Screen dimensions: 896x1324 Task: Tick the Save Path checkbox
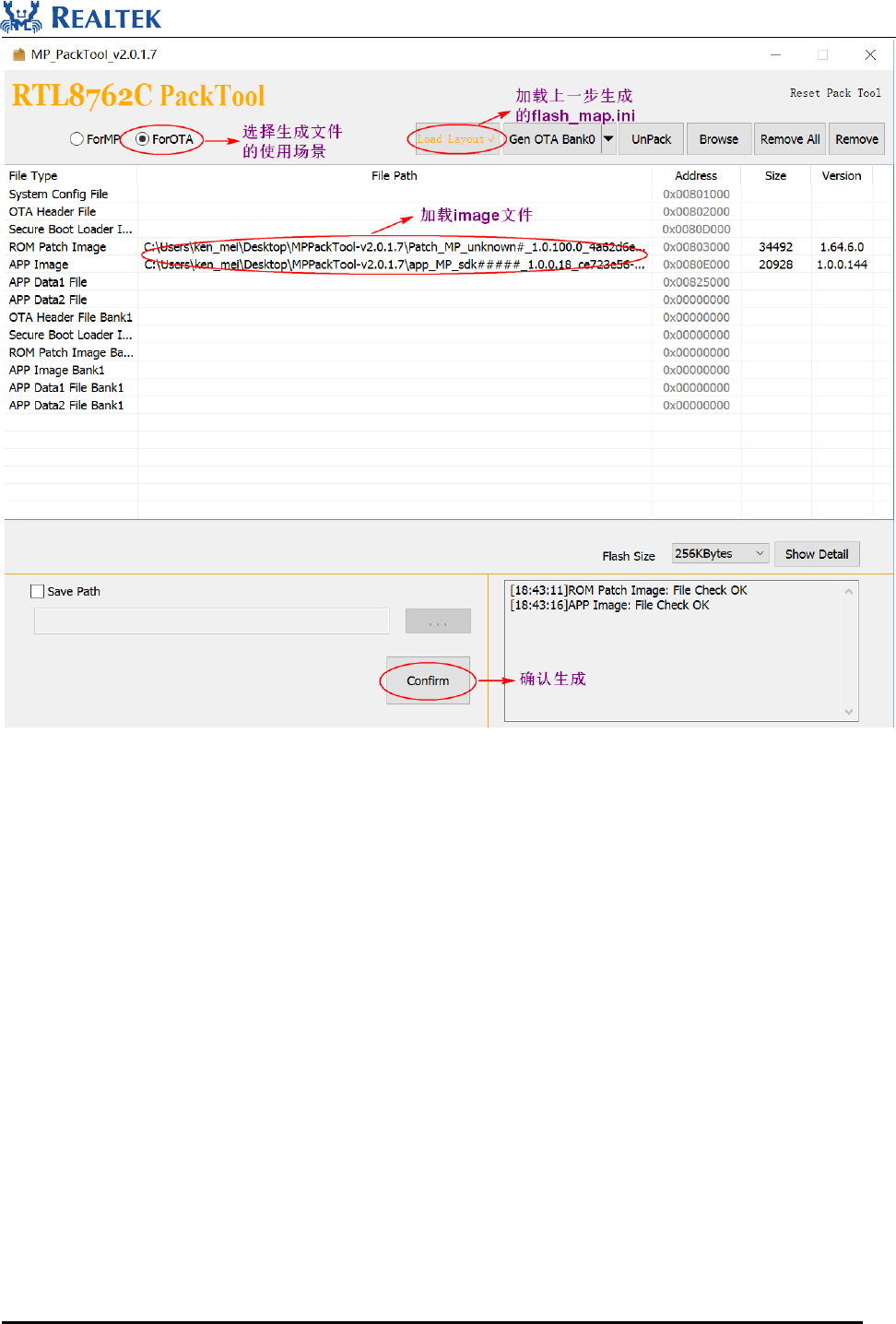[x=37, y=591]
